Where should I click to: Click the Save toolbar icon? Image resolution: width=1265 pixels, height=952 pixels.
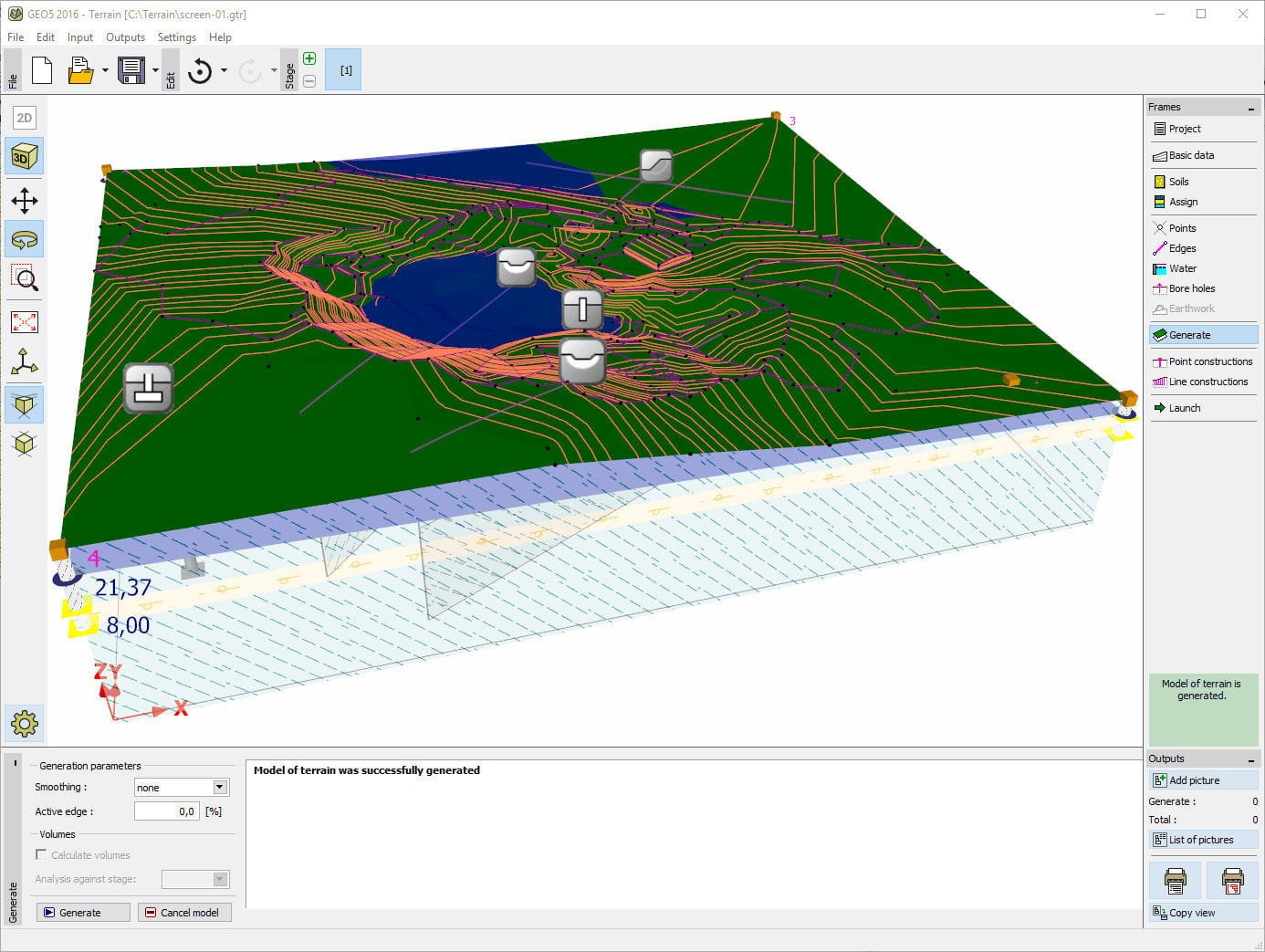tap(131, 69)
